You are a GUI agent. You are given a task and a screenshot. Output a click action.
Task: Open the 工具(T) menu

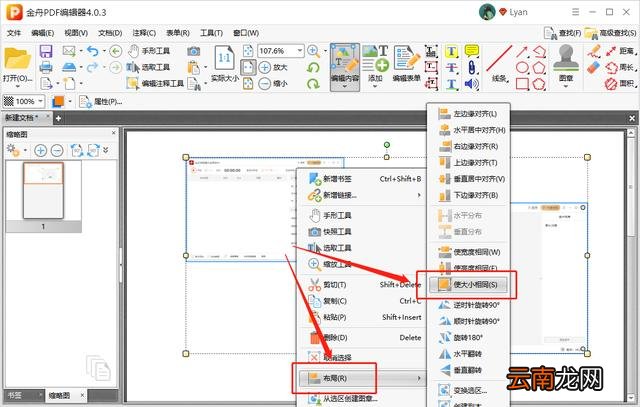[x=211, y=33]
